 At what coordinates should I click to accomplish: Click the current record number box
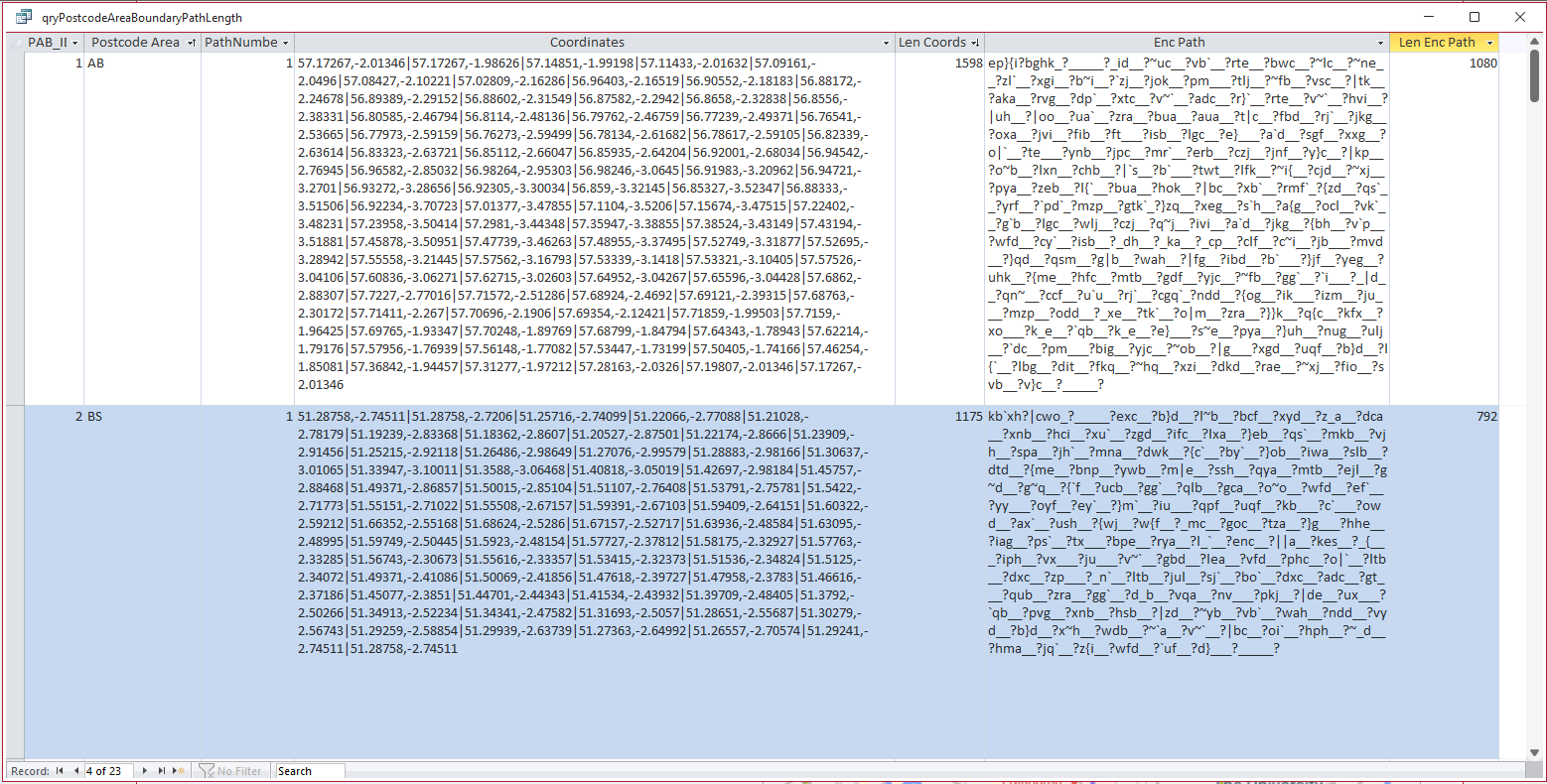(108, 770)
